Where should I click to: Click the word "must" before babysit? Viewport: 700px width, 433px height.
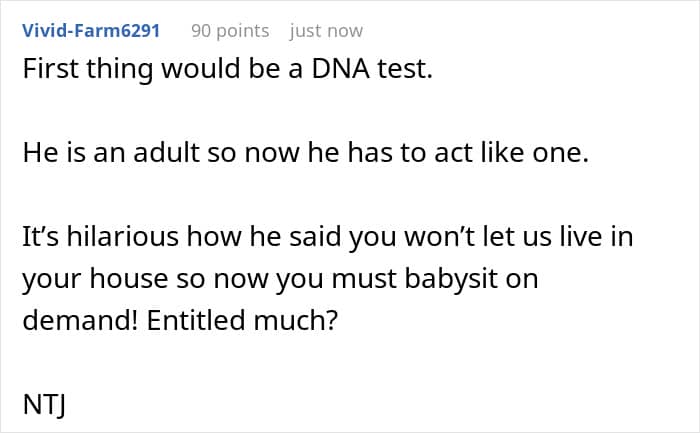377,280
